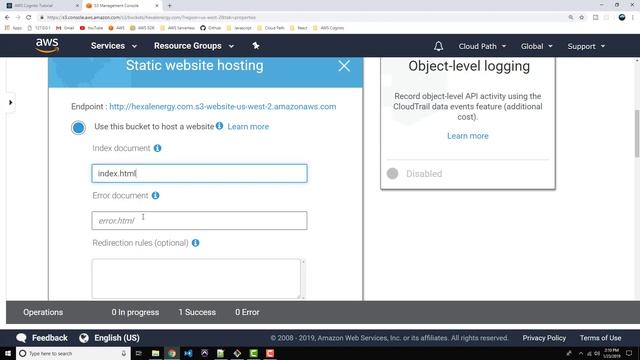Open the Global region dropdown

pos(536,46)
